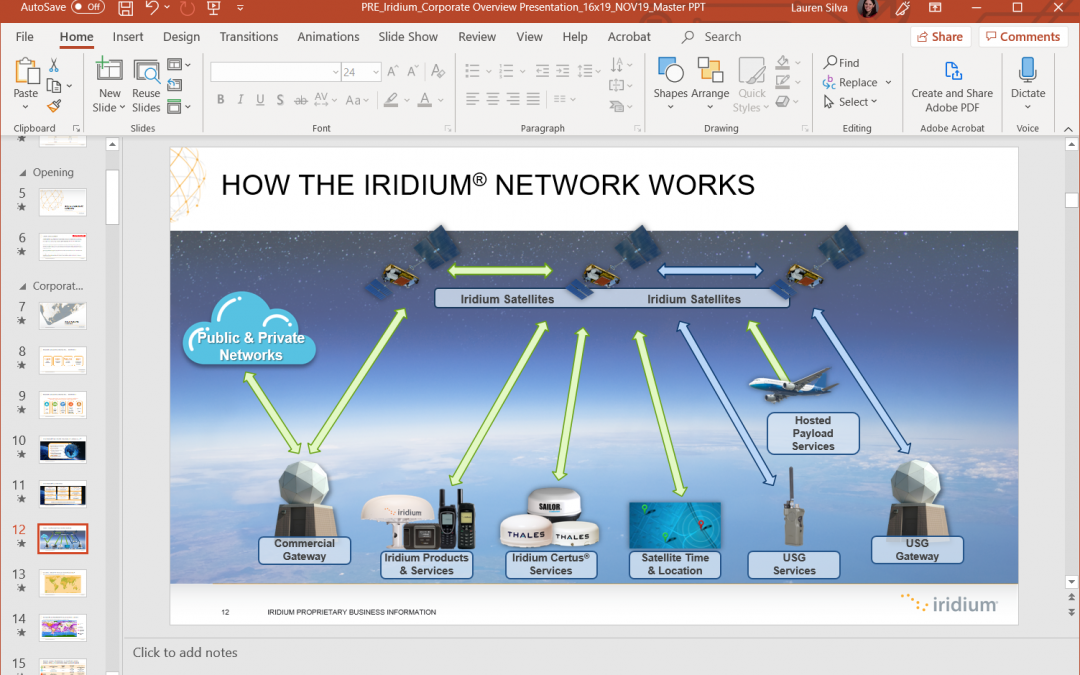This screenshot has height=675, width=1080.
Task: Click the Format Painter brush icon
Action: click(x=54, y=106)
